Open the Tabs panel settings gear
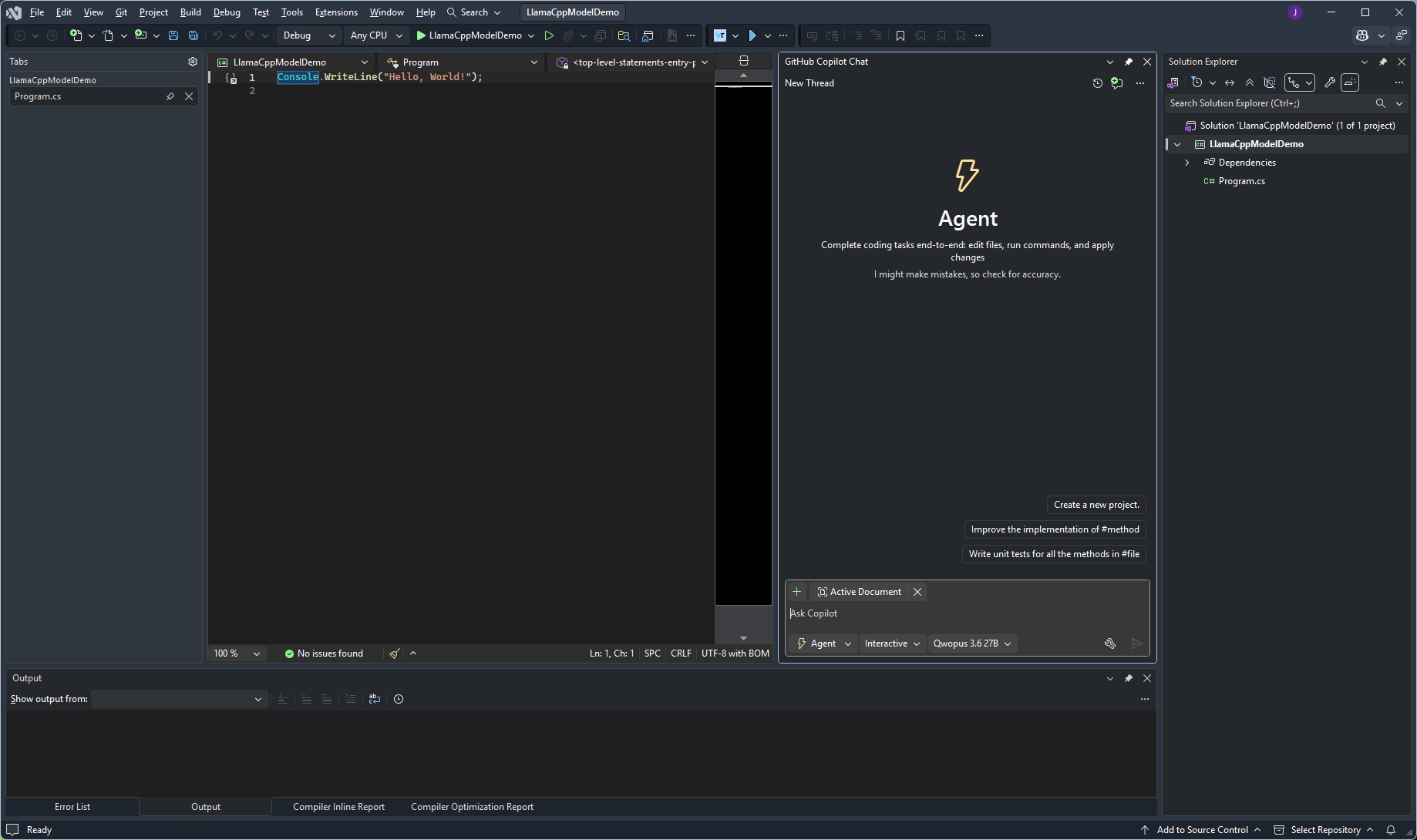This screenshot has width=1417, height=840. click(193, 62)
